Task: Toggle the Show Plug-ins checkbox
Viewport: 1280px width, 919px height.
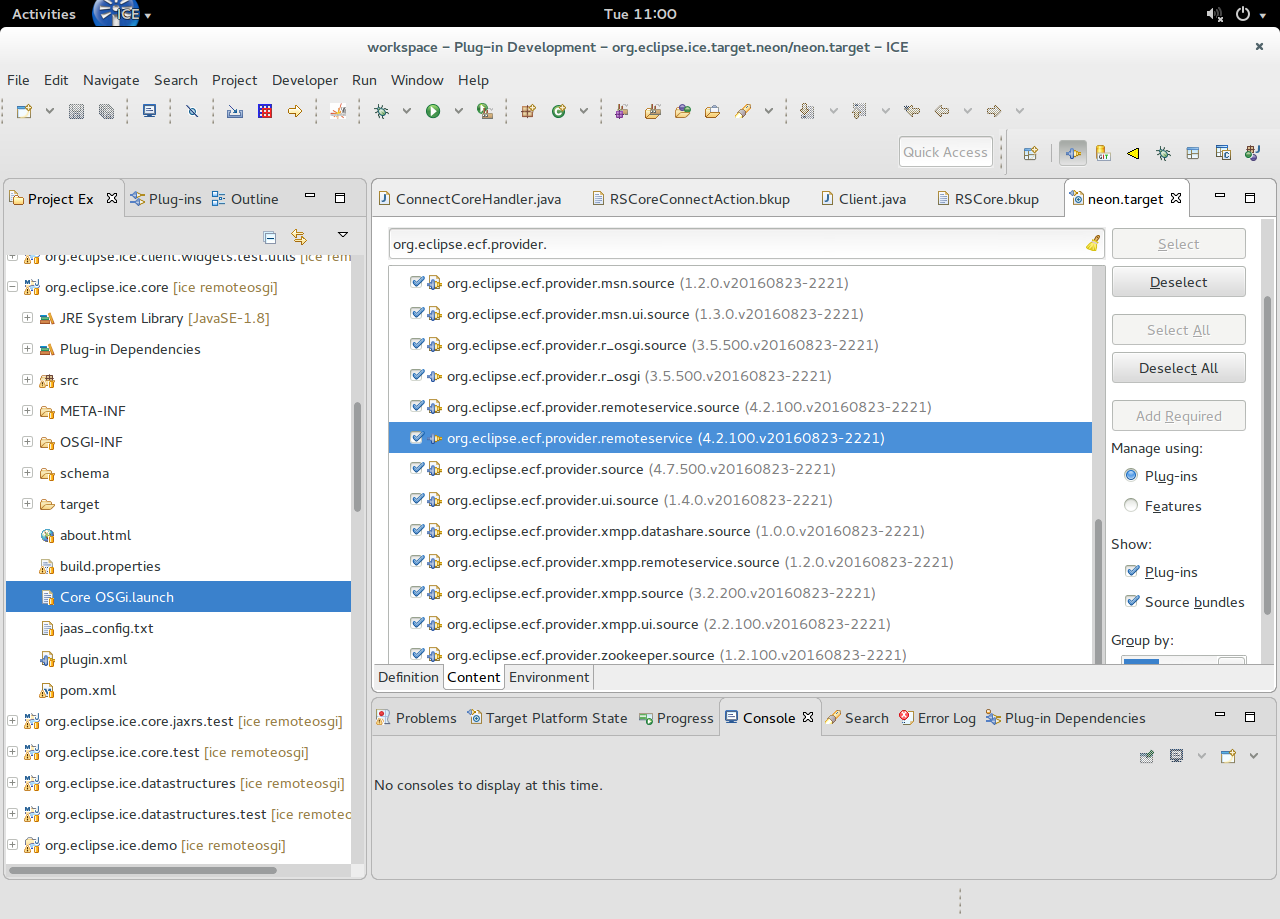Action: (x=1132, y=572)
